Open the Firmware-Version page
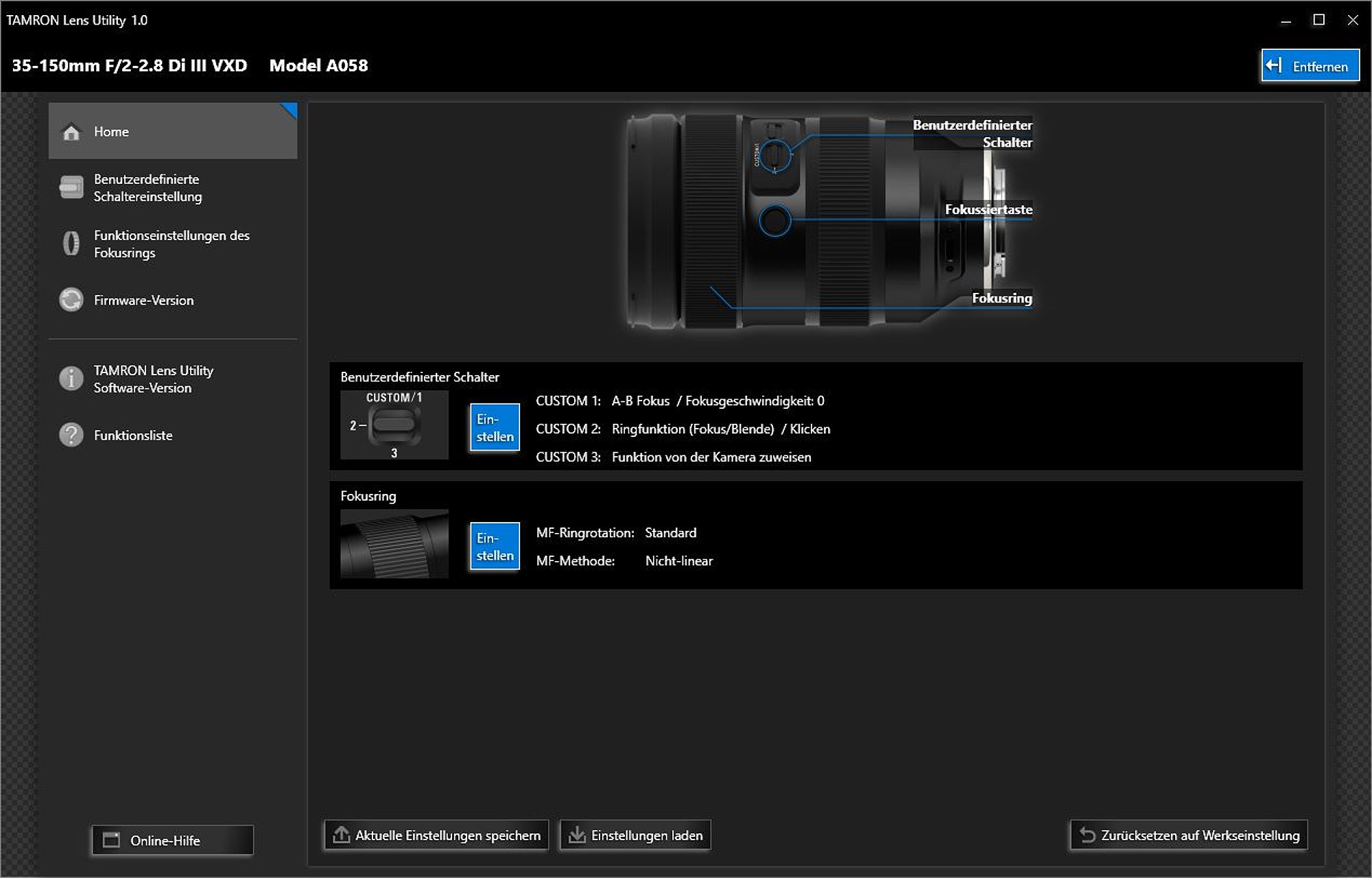Screen dimensions: 1372x878 click(173, 300)
